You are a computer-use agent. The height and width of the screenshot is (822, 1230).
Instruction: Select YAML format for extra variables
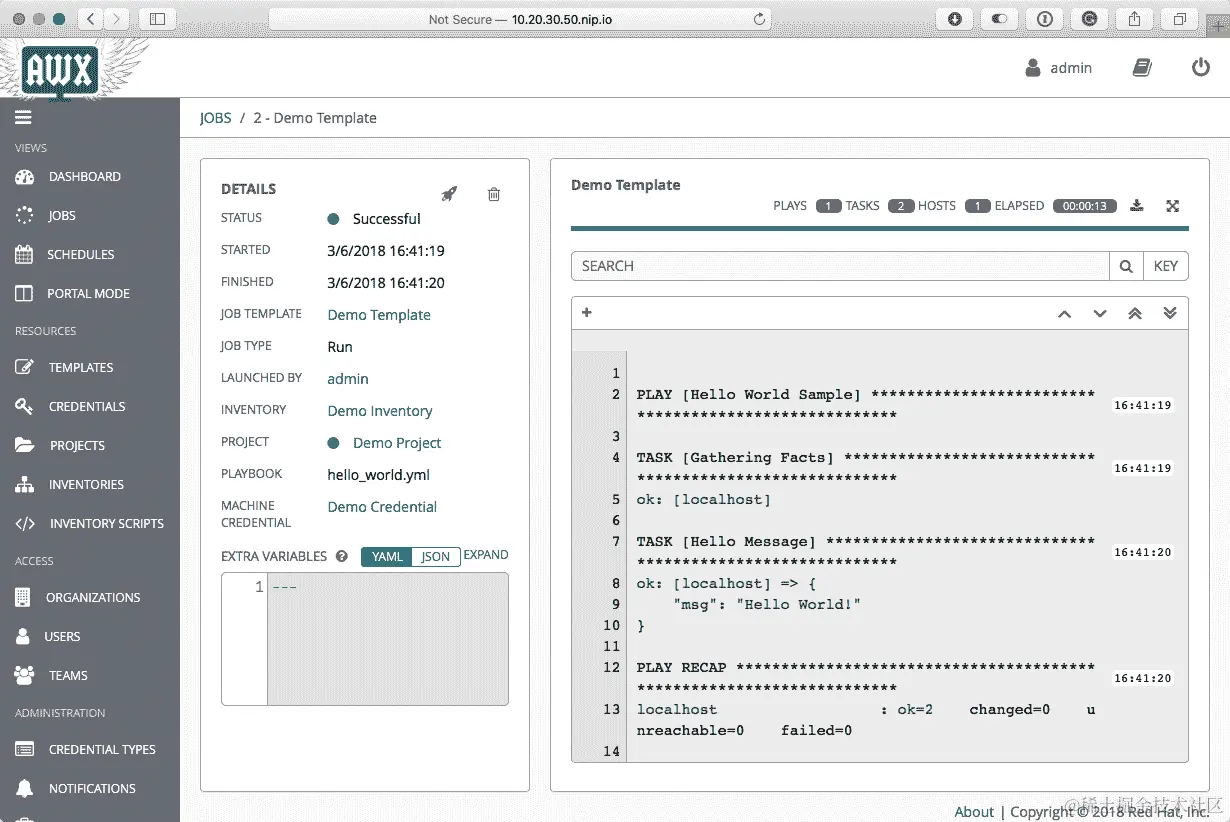tap(386, 557)
